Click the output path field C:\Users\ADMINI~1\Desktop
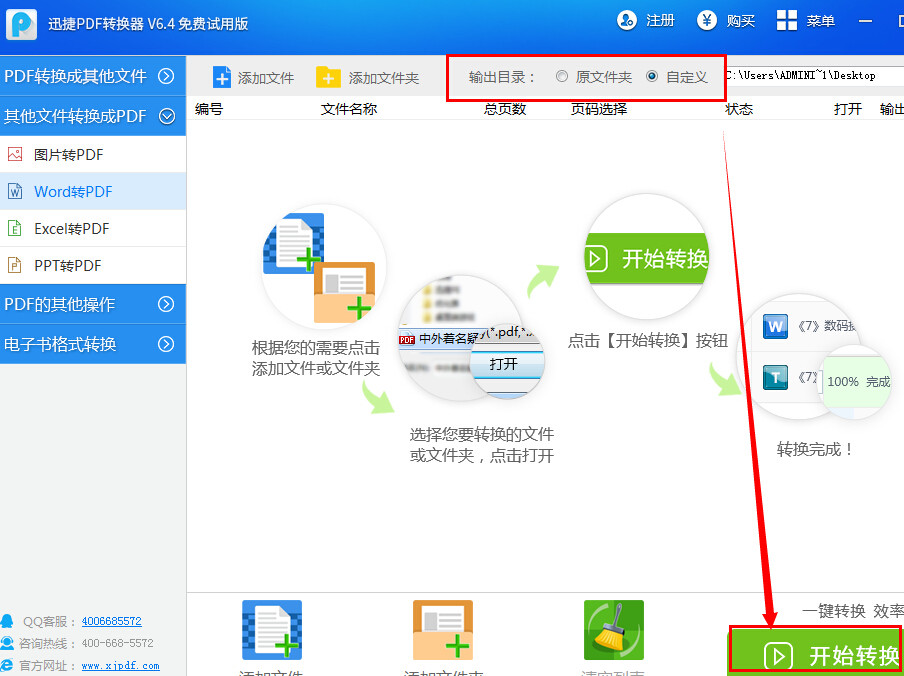The width and height of the screenshot is (904, 676). click(x=815, y=75)
